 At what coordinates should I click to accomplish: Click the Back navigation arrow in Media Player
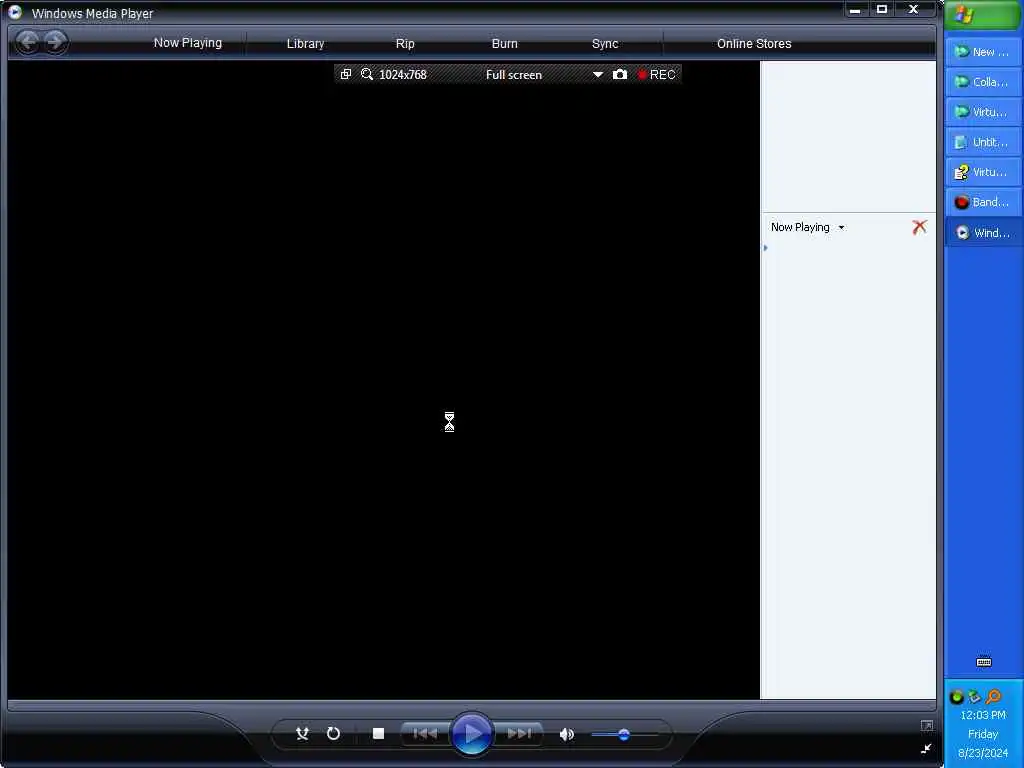point(27,43)
